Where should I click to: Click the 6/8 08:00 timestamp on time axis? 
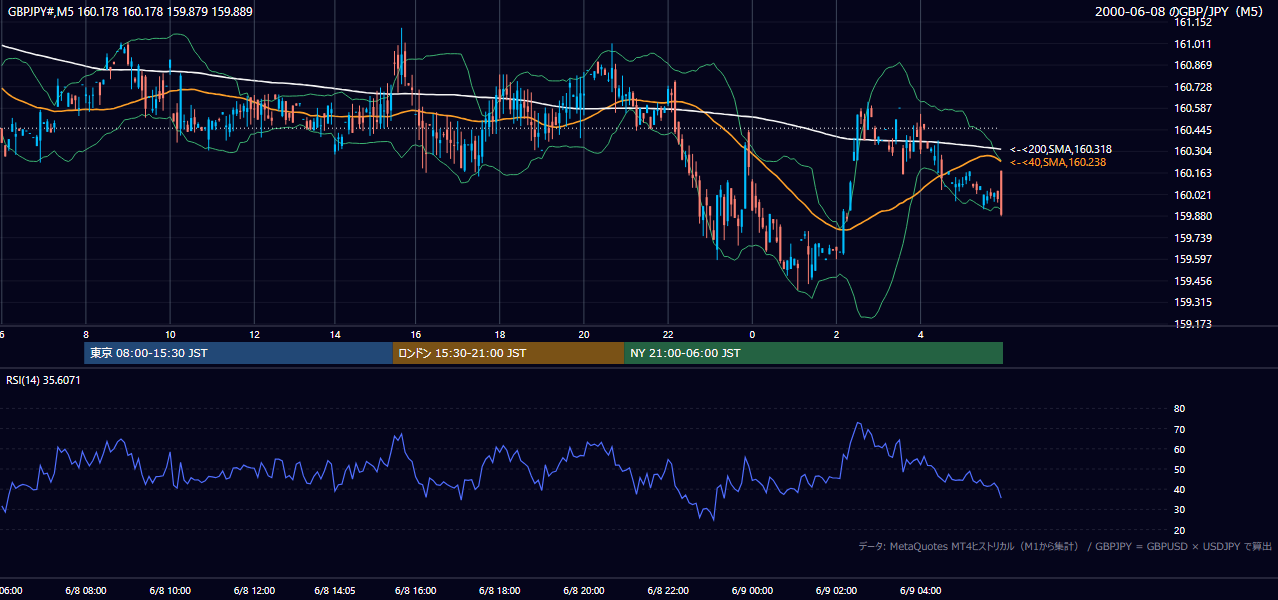point(86,591)
